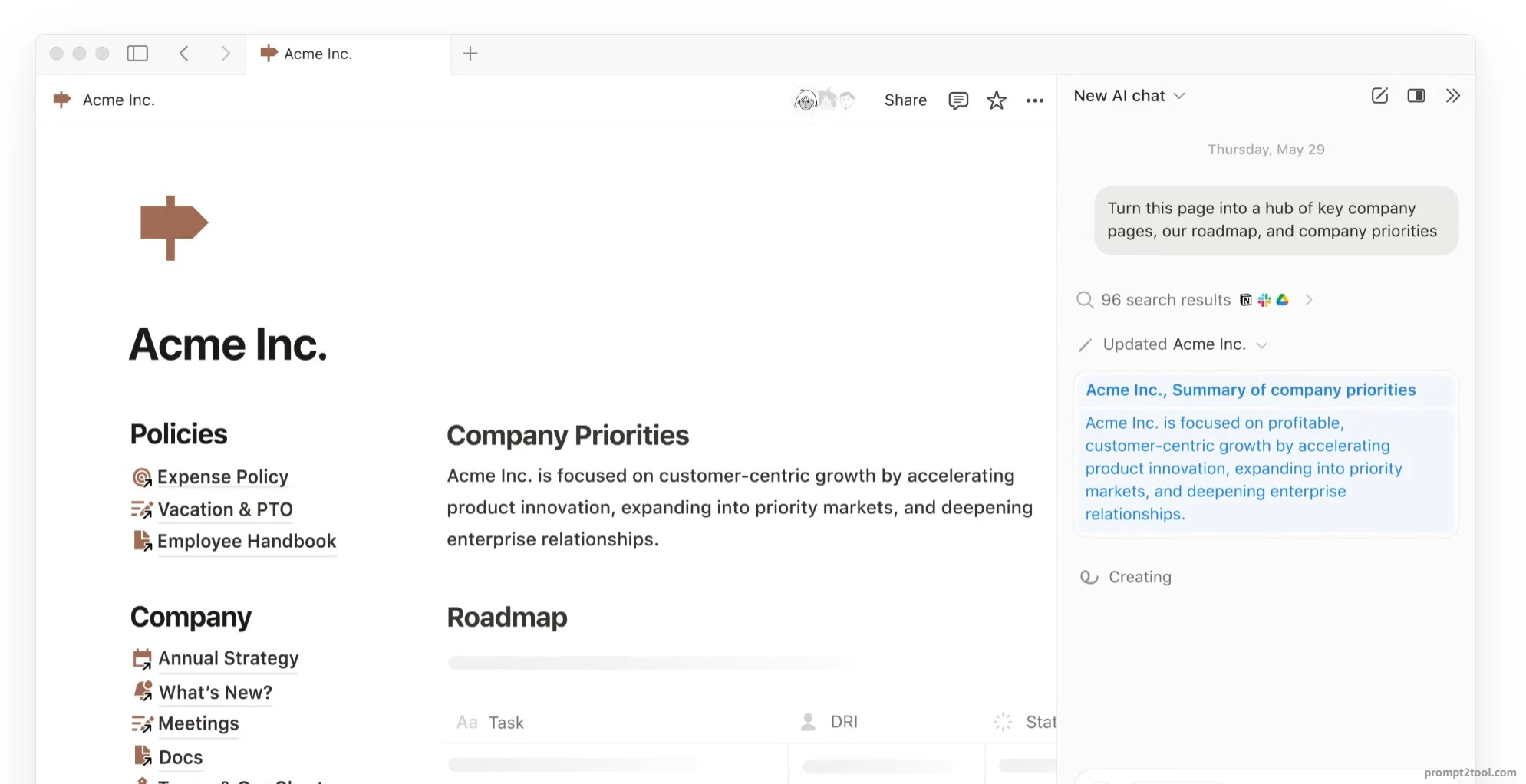Click the Company Priorities heading
This screenshot has height=784, width=1526.
pyautogui.click(x=568, y=435)
